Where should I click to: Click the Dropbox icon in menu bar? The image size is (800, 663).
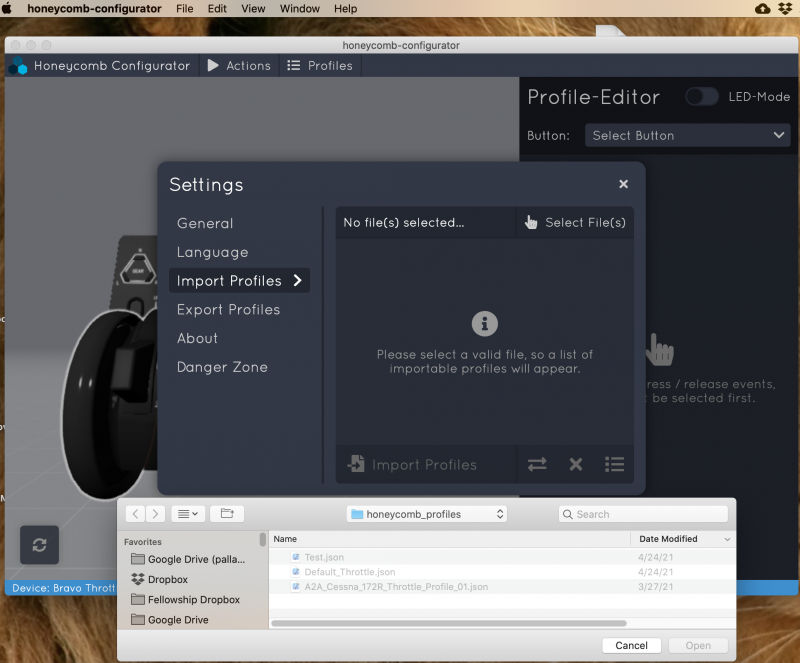(785, 9)
